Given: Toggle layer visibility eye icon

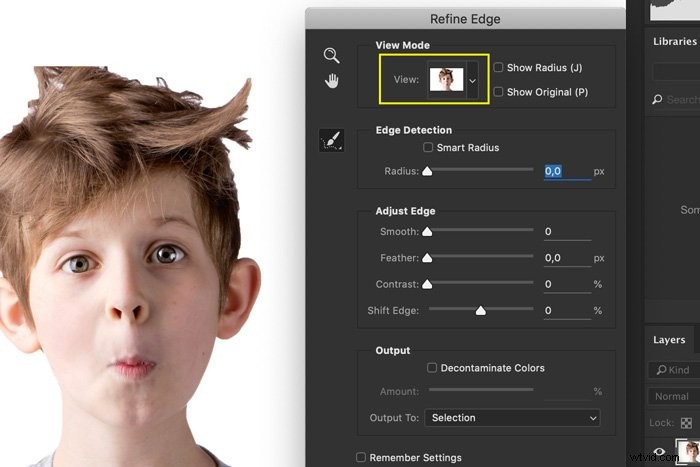Looking at the screenshot, I should coord(659,452).
